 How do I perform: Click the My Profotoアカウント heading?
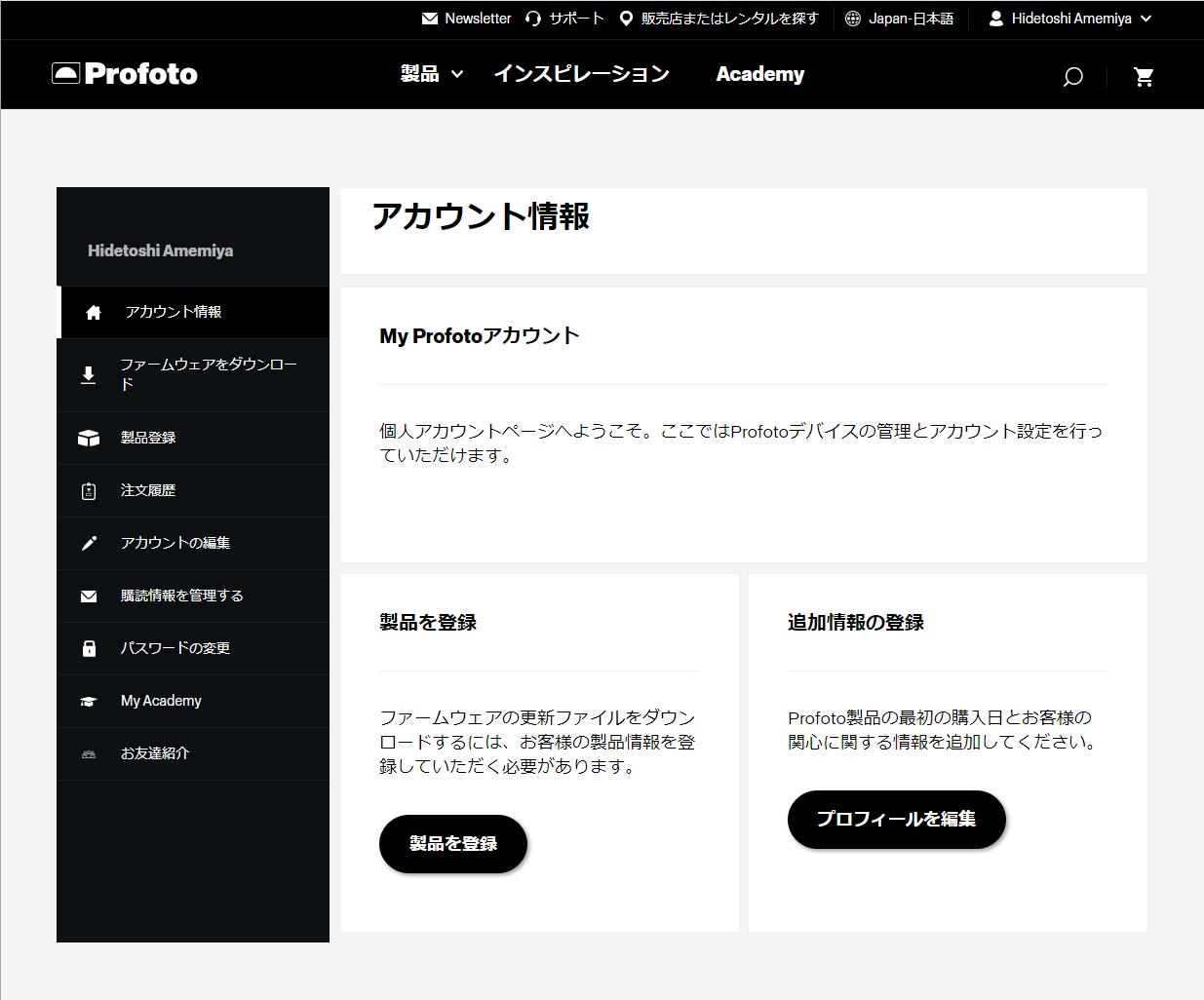tap(480, 336)
